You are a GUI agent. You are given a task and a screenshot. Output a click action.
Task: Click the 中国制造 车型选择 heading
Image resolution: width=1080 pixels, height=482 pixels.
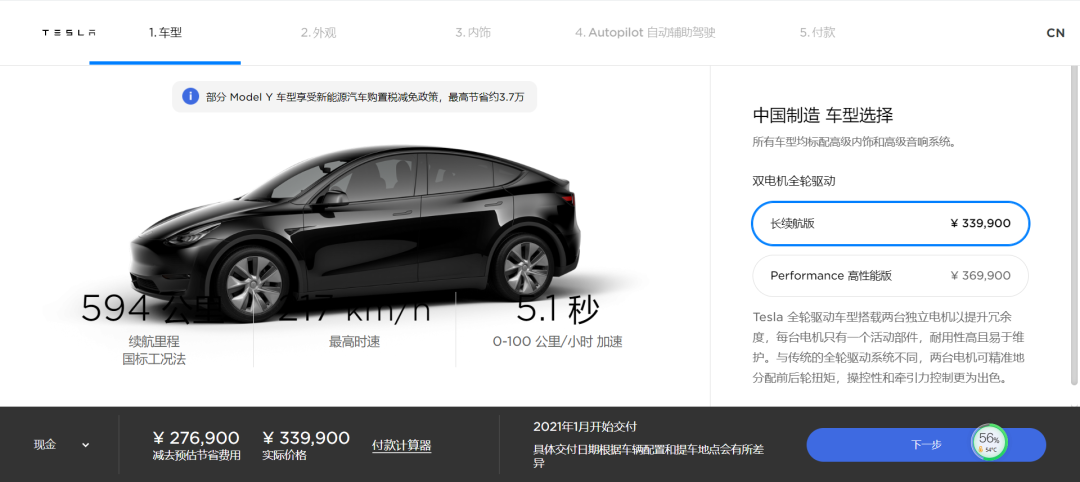point(823,115)
